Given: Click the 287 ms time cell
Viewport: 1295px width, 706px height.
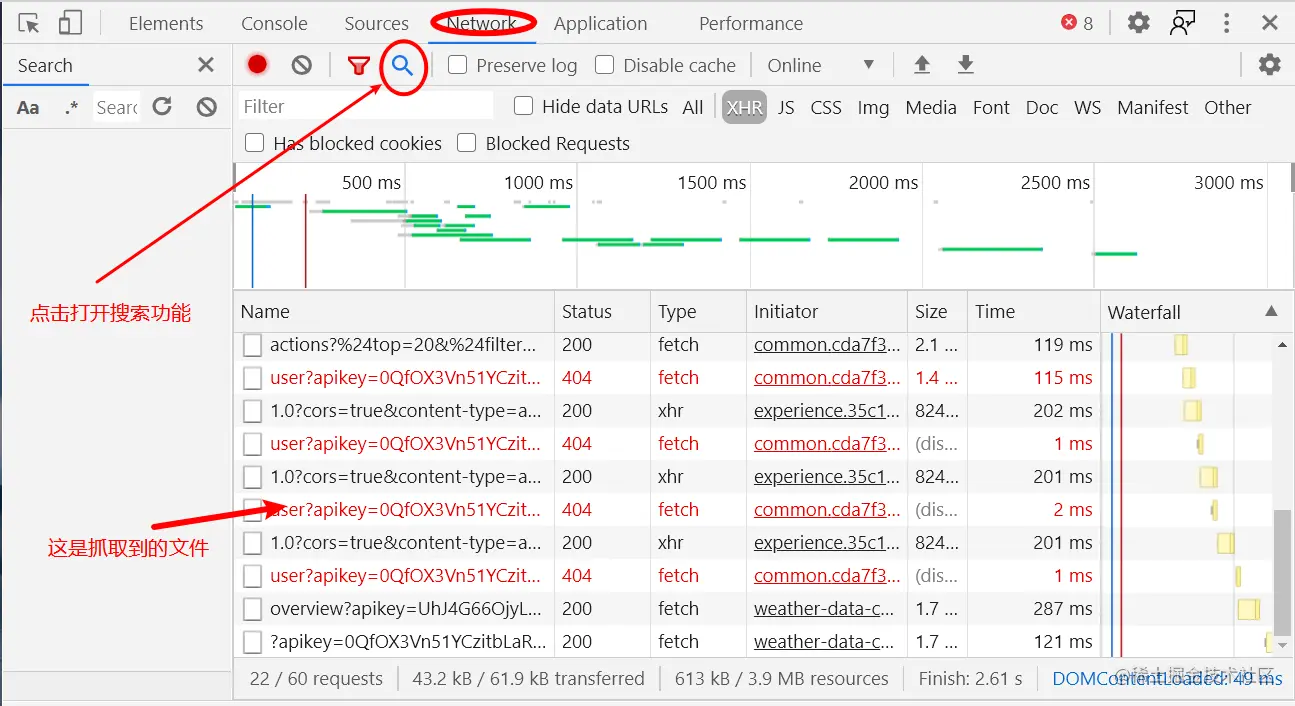Looking at the screenshot, I should point(1063,608).
